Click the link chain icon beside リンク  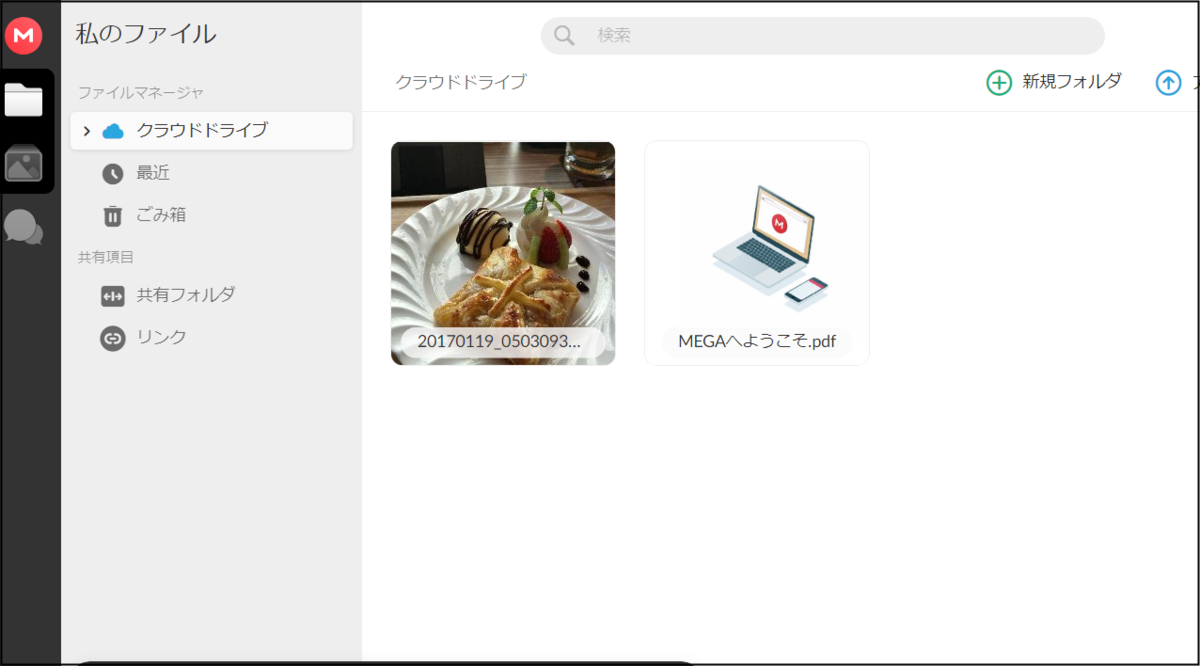112,337
